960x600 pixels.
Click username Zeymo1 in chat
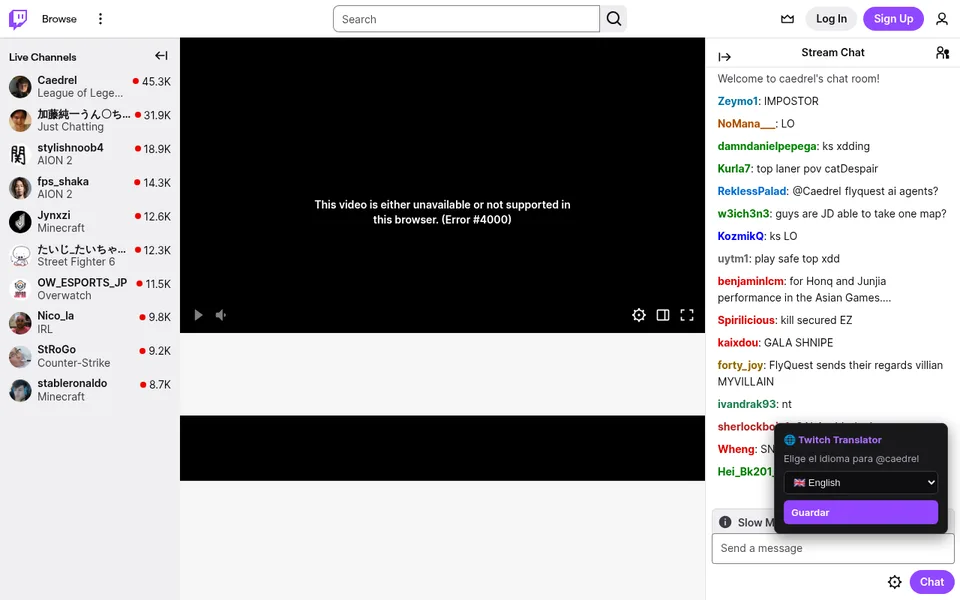[738, 101]
